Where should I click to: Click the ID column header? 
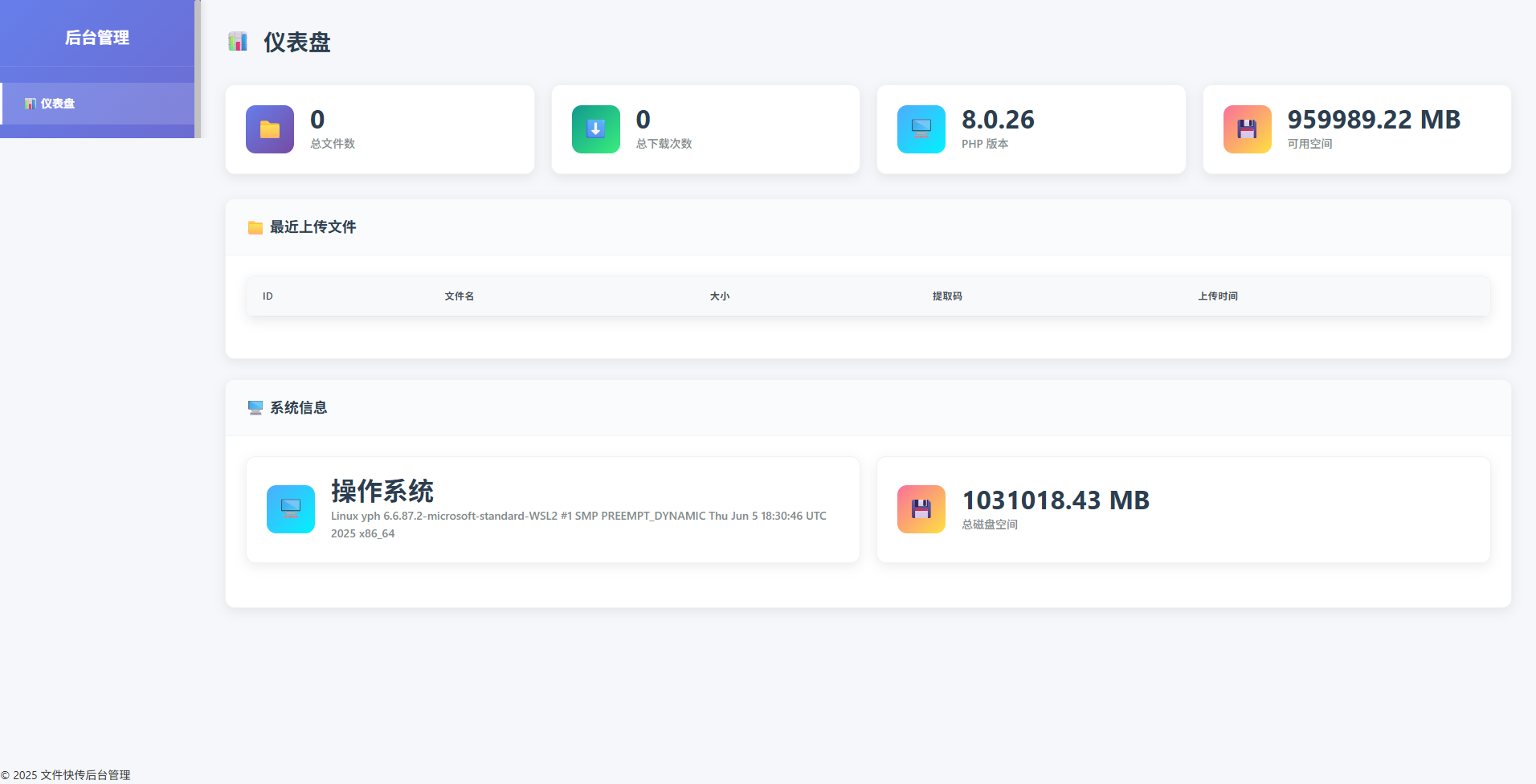[268, 296]
